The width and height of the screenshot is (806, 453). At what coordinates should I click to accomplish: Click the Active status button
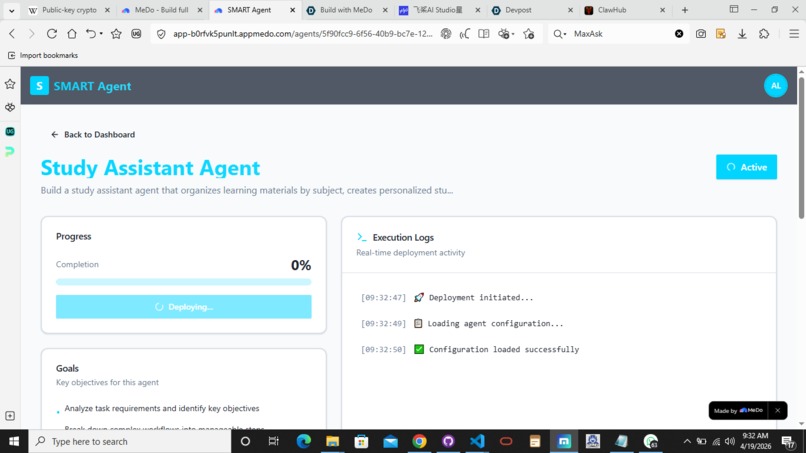746,167
